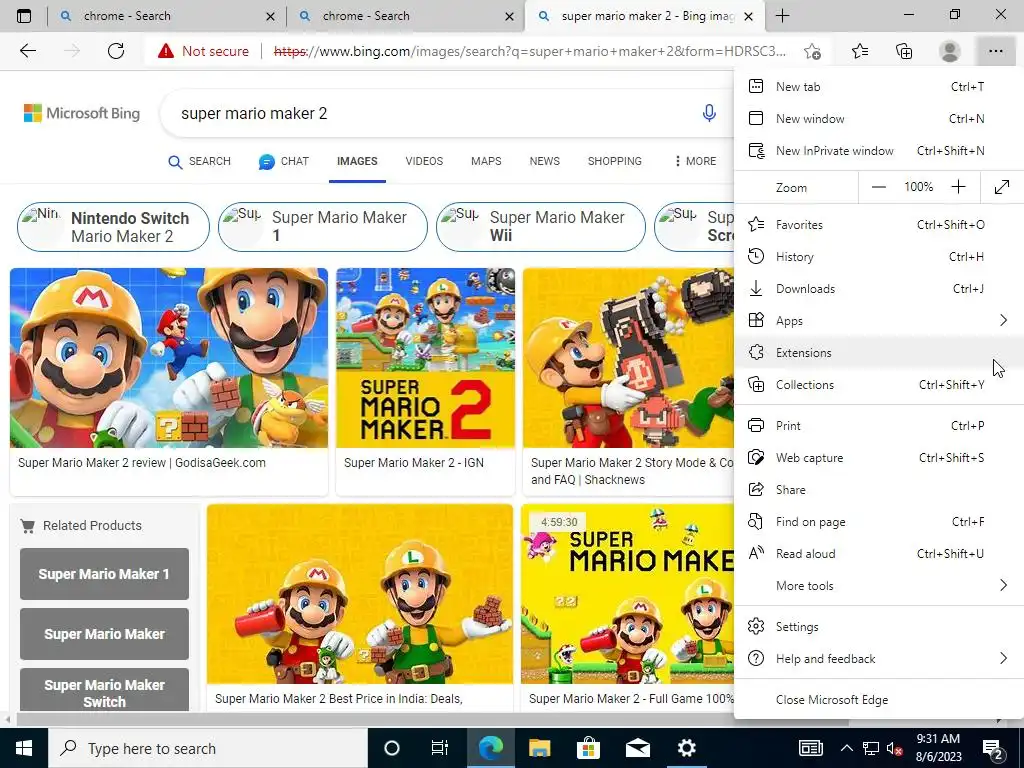Click the muted volume tray icon
Viewport: 1024px width, 768px height.
(894, 749)
